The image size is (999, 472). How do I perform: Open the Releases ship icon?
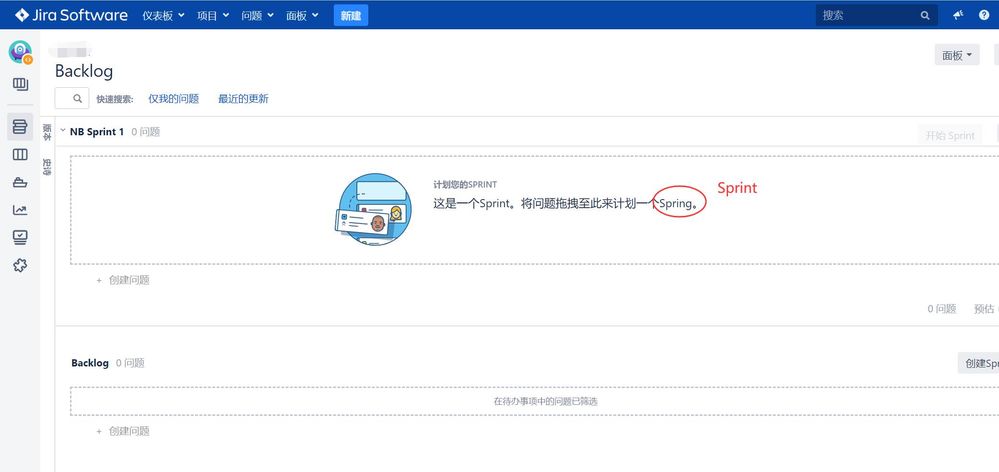[x=20, y=183]
